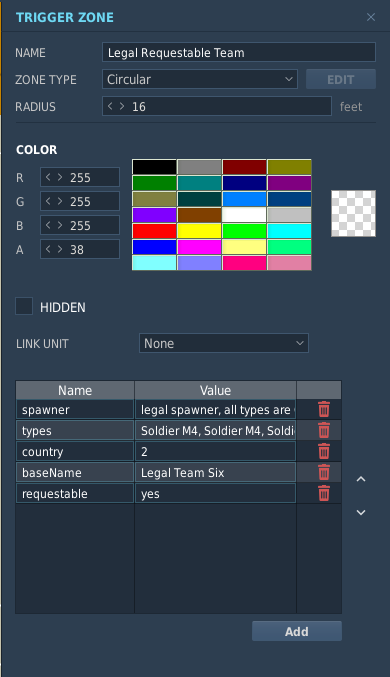
Task: Click the Value column header
Action: 215,390
